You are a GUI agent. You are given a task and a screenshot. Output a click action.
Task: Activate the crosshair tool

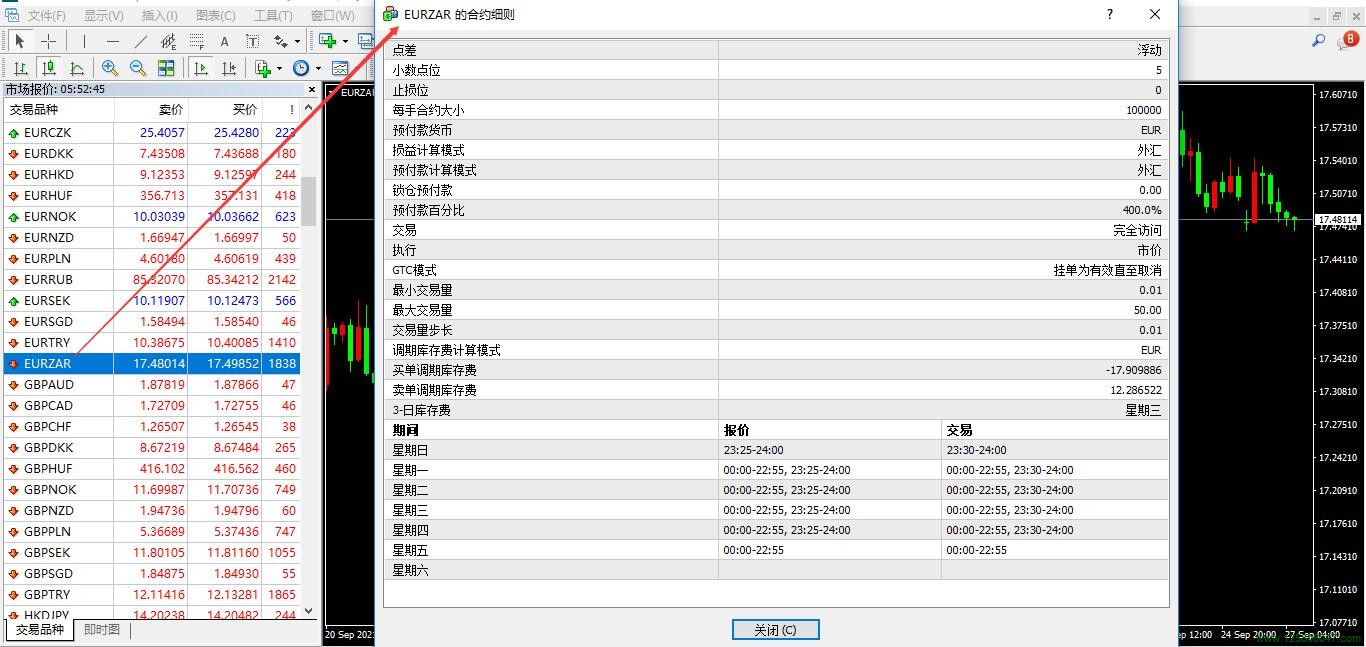coord(48,41)
